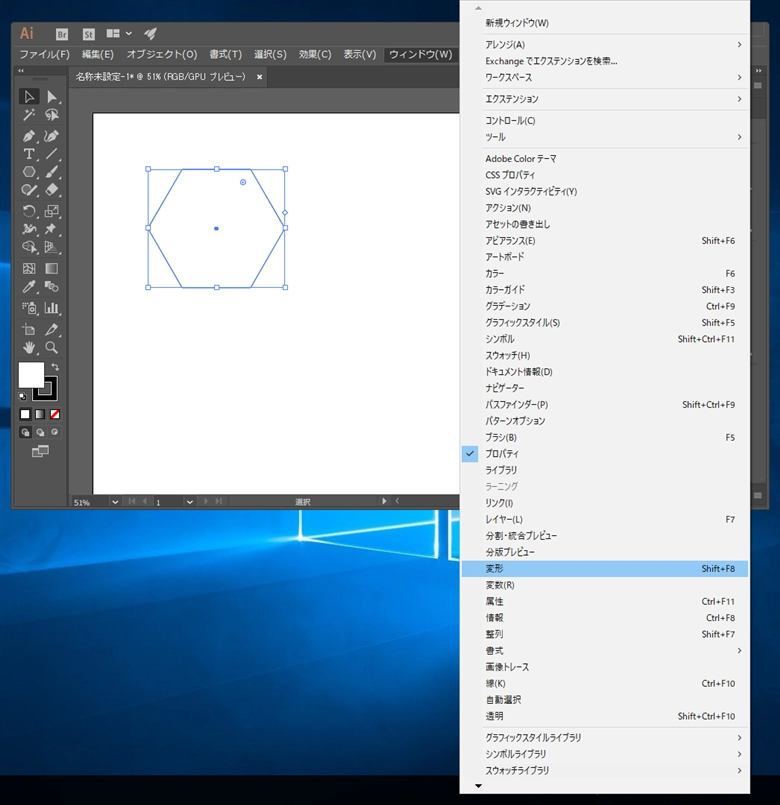Screen dimensions: 780x805
Task: Choose パスファインダー(P) menu entry
Action: point(604,405)
